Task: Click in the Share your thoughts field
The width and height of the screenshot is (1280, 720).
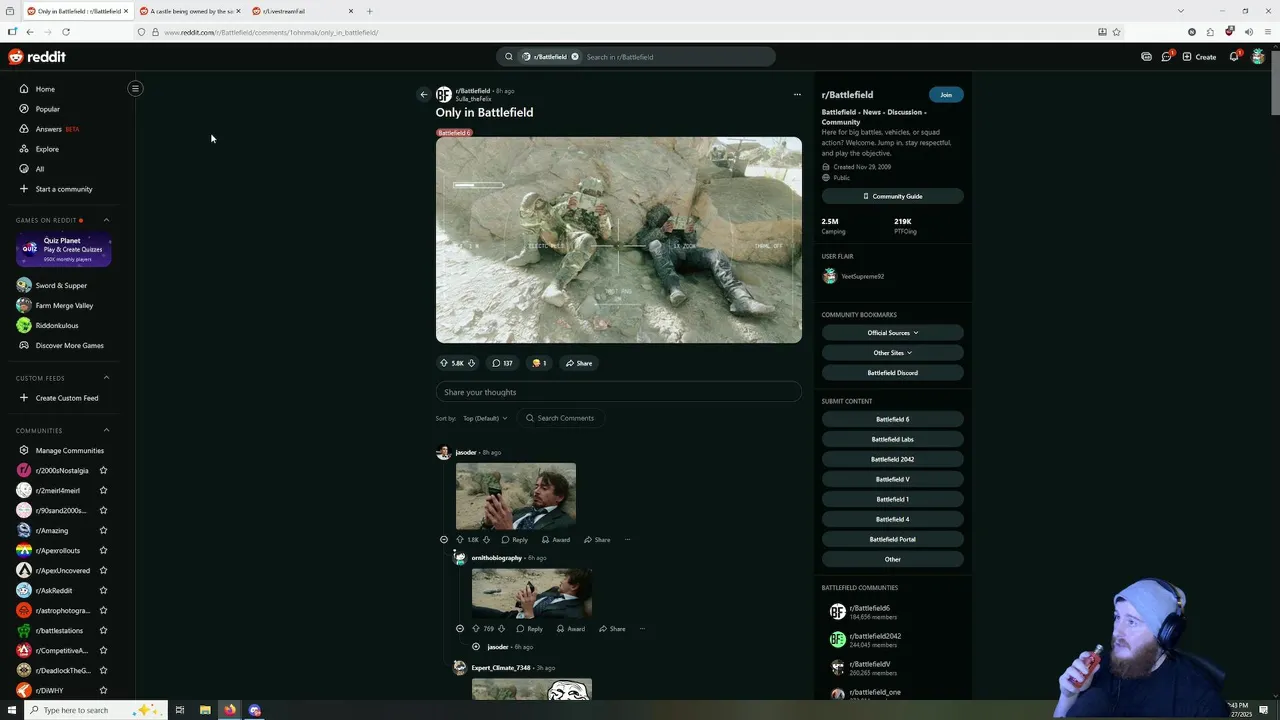Action: (618, 392)
